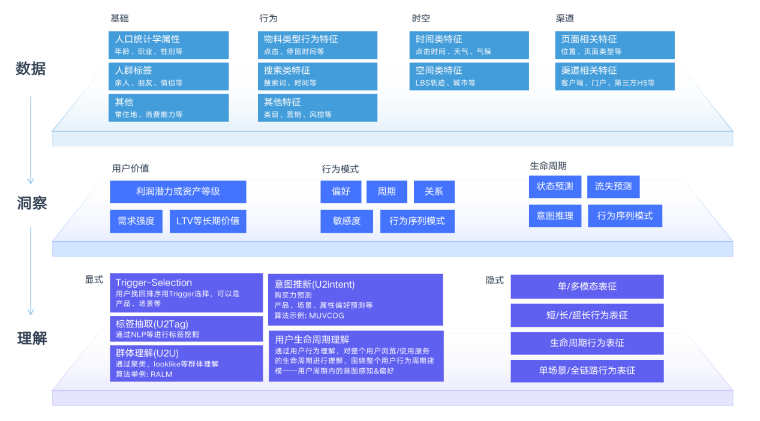Click the 状态预测 box

coord(555,187)
